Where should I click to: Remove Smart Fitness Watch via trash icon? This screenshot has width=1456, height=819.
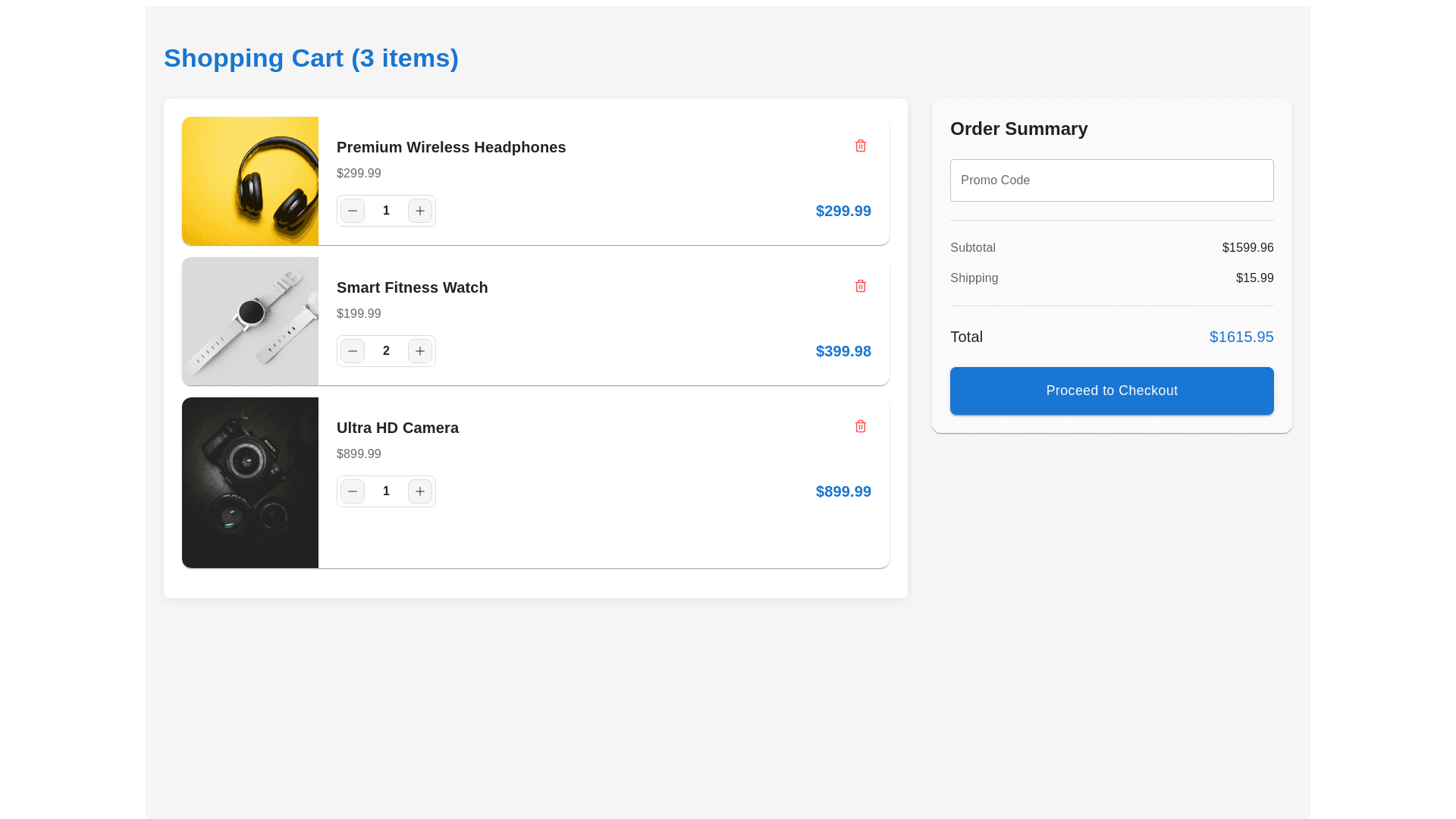tap(860, 286)
